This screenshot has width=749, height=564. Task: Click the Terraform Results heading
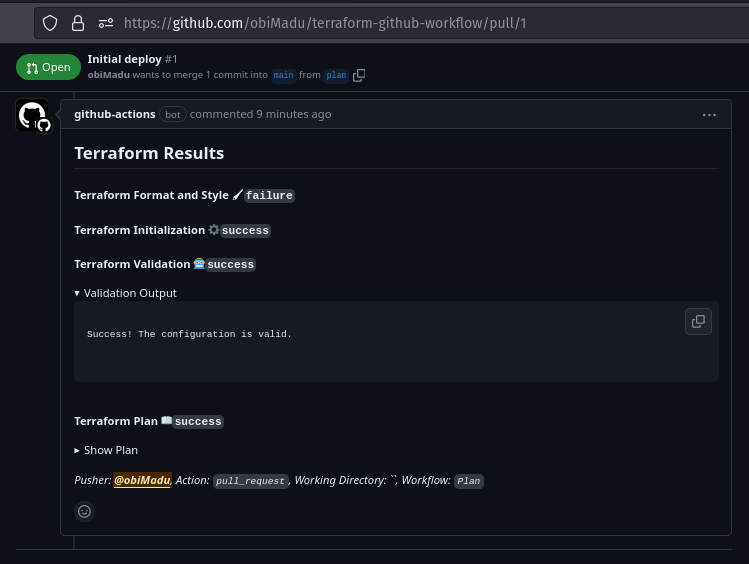click(x=149, y=153)
